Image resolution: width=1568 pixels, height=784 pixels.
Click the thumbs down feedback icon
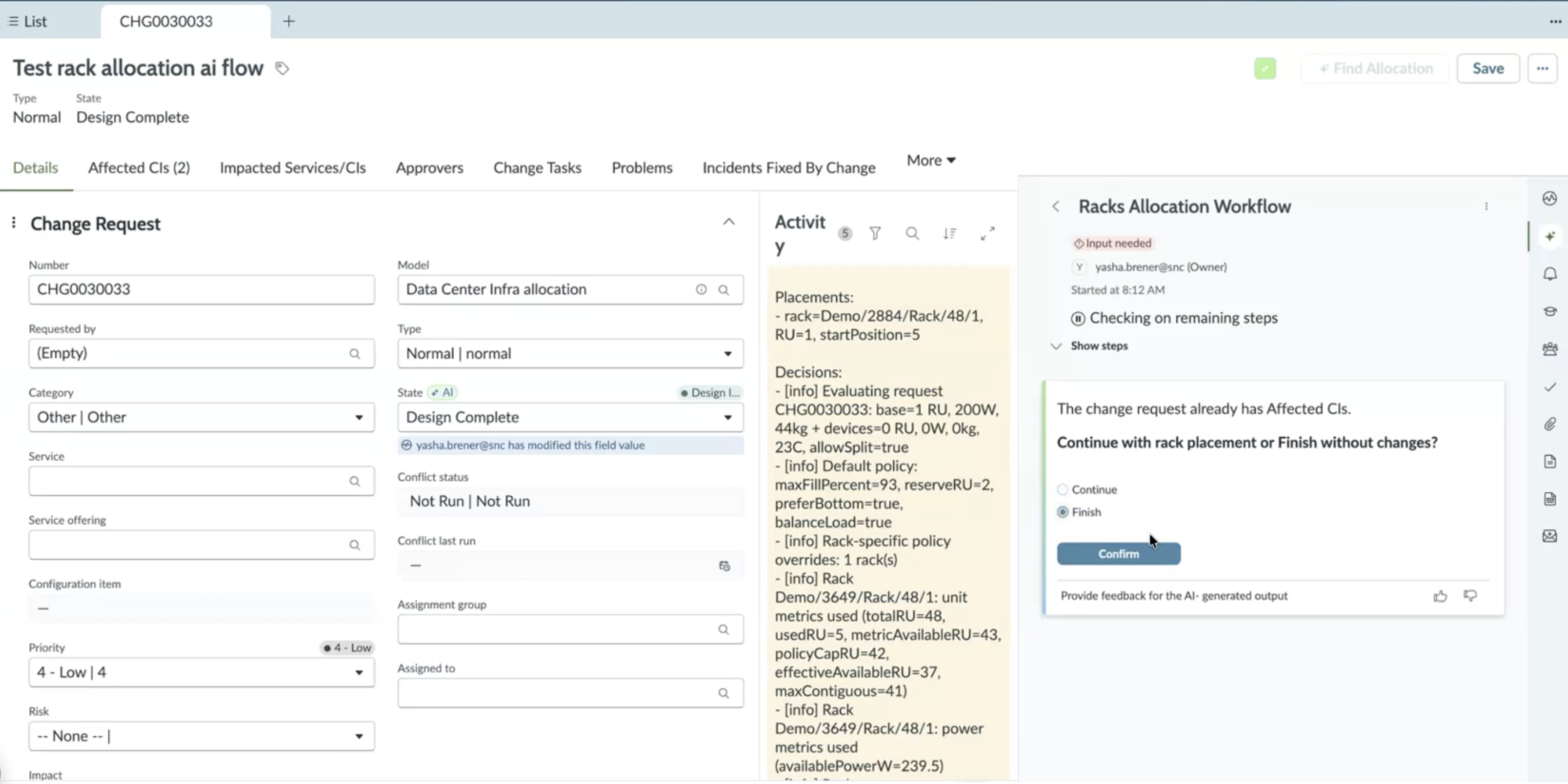pos(1470,596)
